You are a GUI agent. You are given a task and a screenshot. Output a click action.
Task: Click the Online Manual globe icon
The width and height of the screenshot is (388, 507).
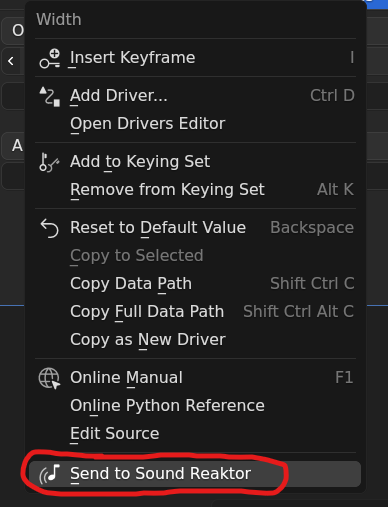pyautogui.click(x=49, y=378)
